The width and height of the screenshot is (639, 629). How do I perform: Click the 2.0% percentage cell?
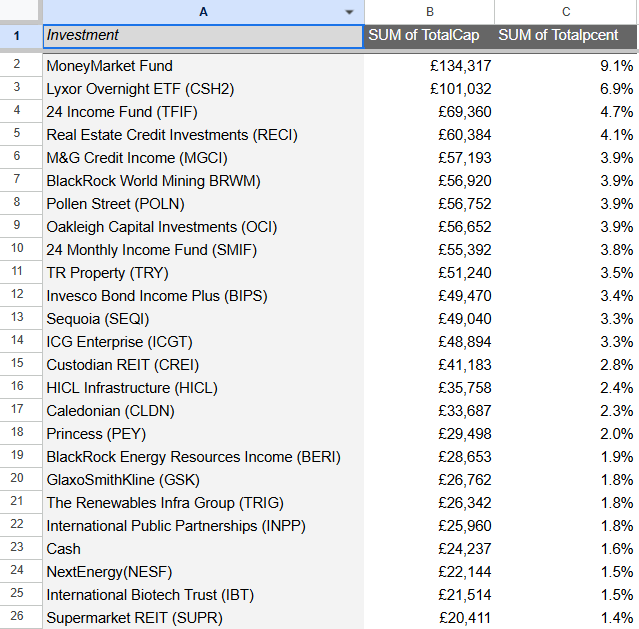(566, 433)
